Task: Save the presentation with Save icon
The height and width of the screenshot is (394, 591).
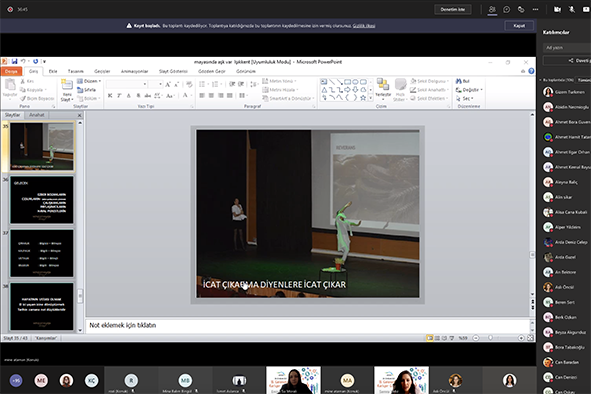Action: click(x=14, y=61)
